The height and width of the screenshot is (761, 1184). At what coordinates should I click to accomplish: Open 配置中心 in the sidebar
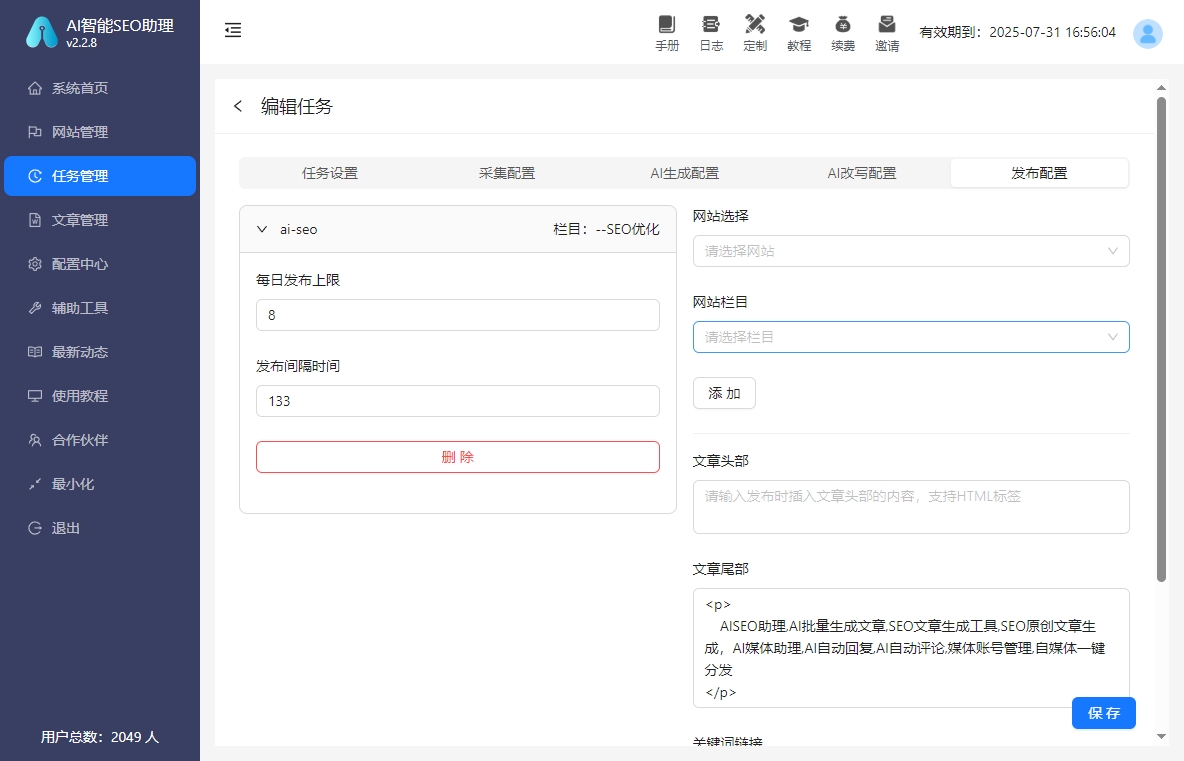click(100, 263)
